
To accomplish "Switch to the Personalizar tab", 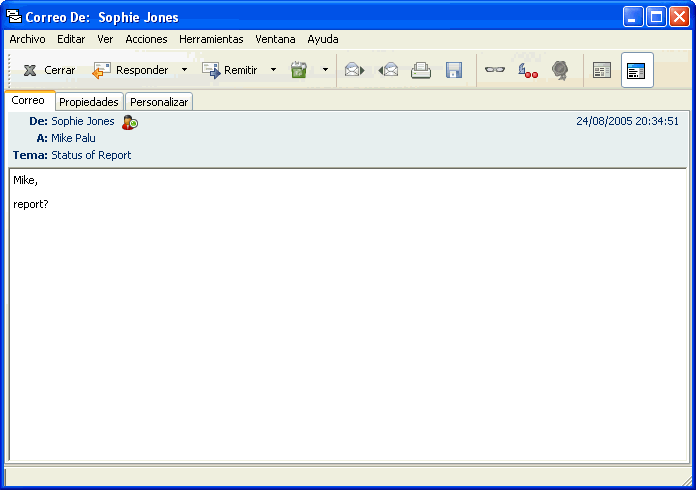I will tap(159, 102).
